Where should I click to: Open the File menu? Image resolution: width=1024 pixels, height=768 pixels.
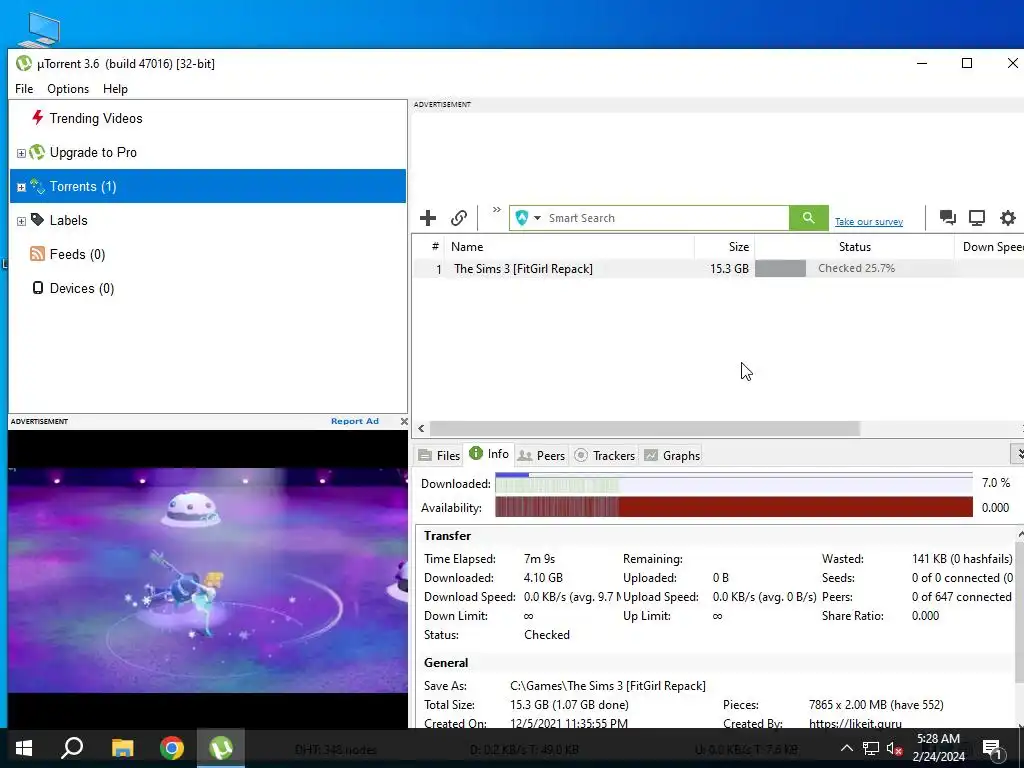[x=24, y=89]
